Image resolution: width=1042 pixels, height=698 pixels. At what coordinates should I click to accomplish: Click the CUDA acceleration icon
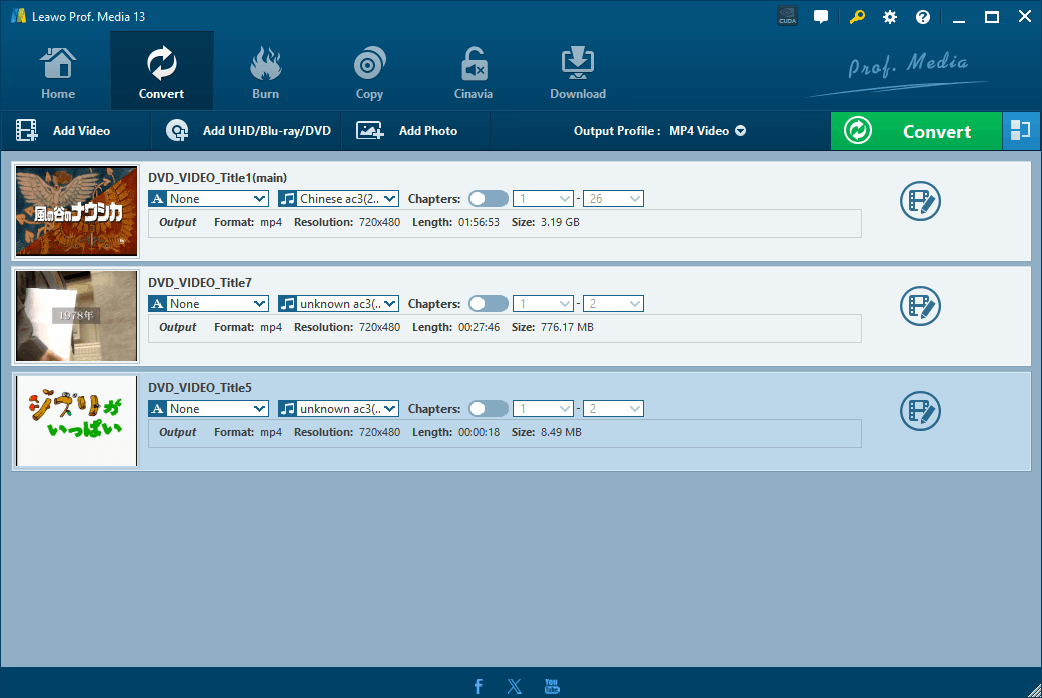[x=787, y=16]
